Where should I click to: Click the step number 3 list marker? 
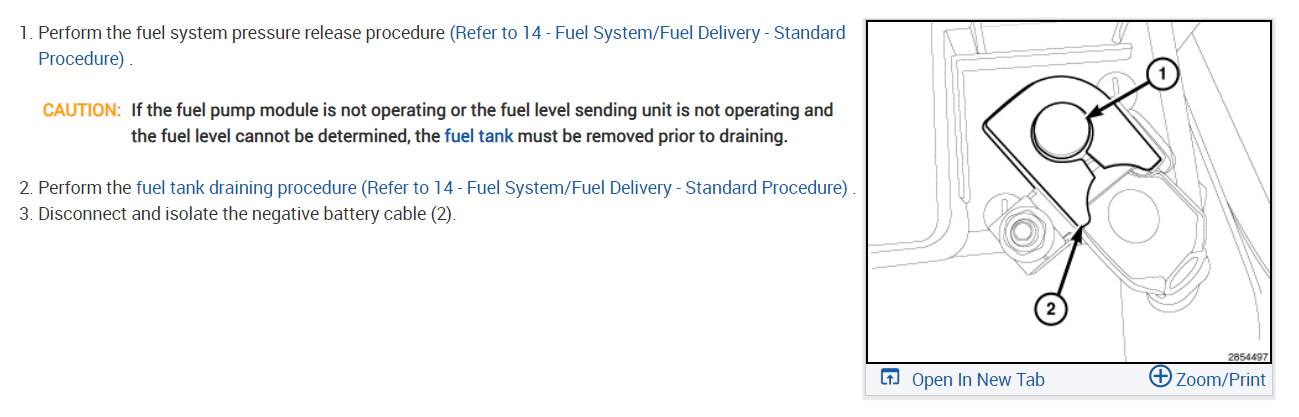[26, 215]
